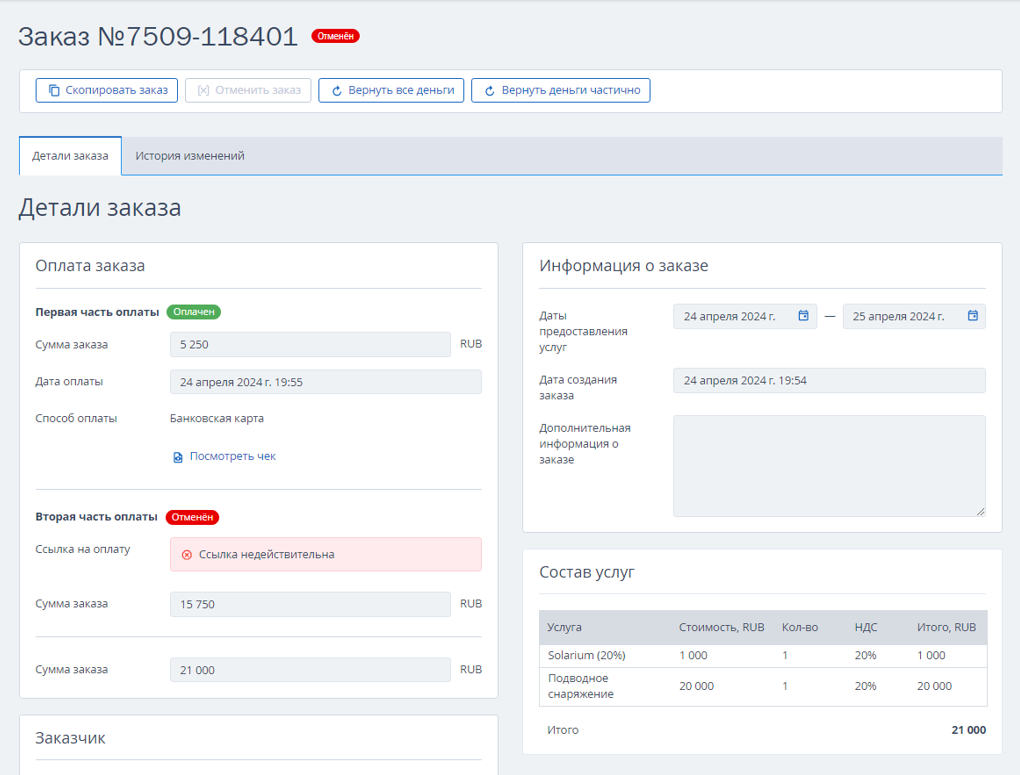Switch to Детали заказа tab
Image resolution: width=1020 pixels, height=775 pixels.
(70, 156)
